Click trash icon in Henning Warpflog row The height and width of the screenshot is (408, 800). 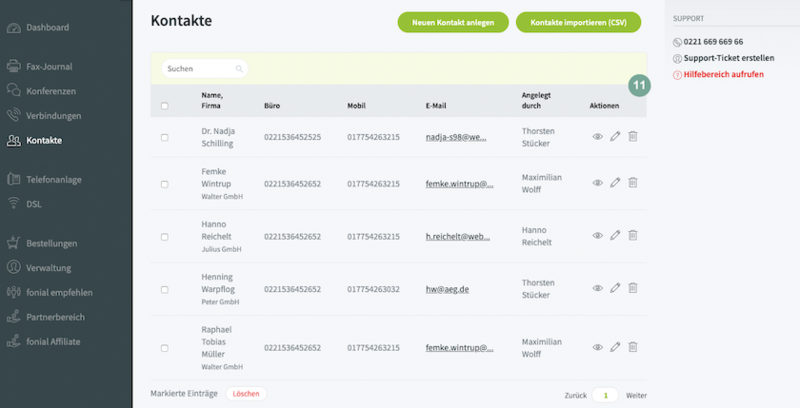pos(632,288)
